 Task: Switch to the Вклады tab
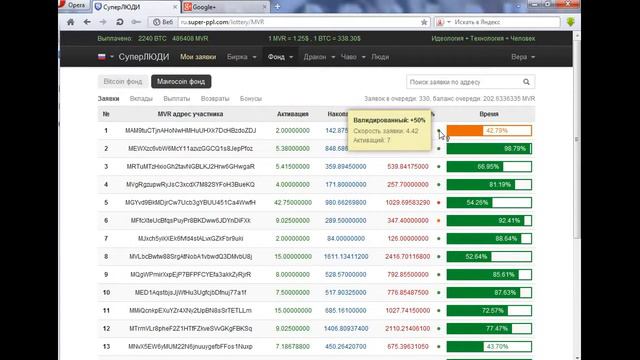(141, 99)
